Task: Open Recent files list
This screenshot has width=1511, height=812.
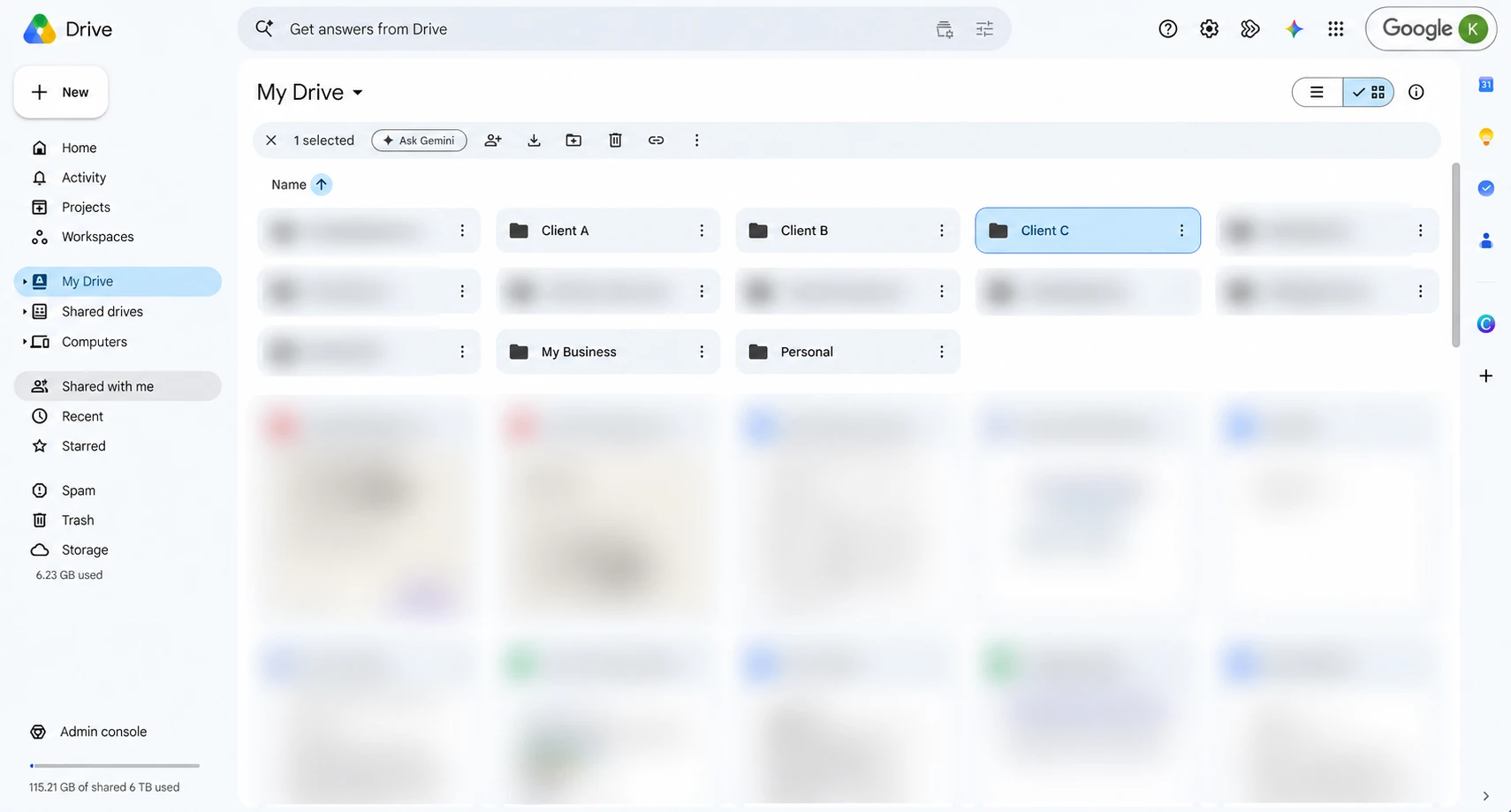Action: pos(118,416)
